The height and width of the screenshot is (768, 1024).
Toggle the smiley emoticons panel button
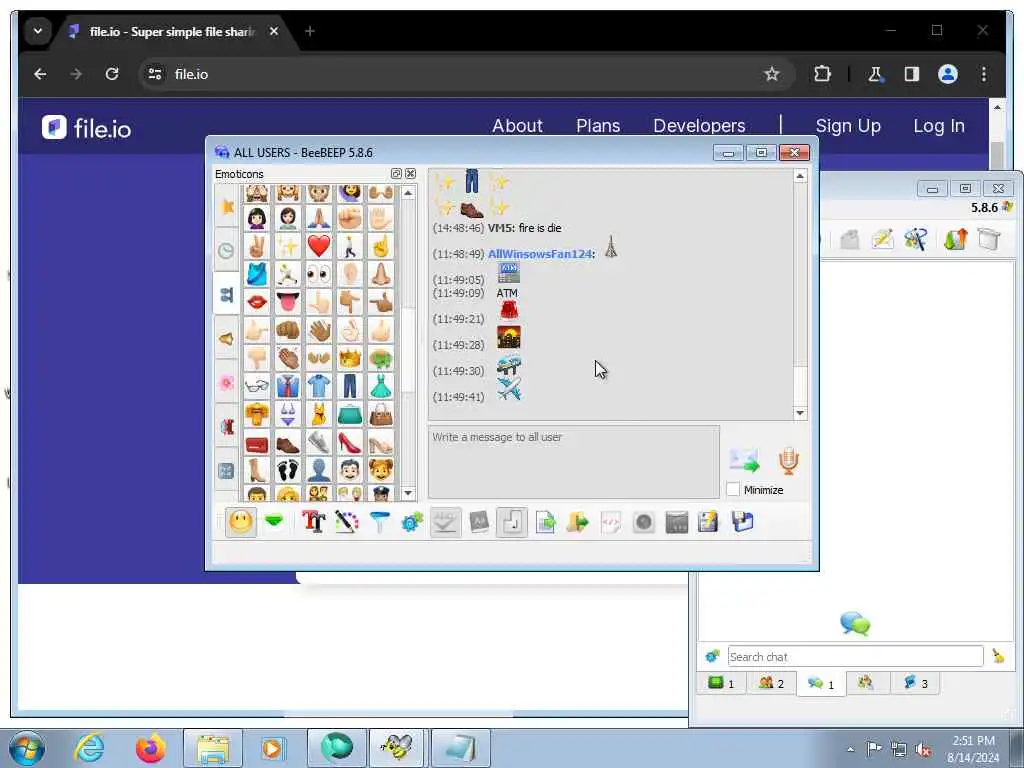point(240,522)
